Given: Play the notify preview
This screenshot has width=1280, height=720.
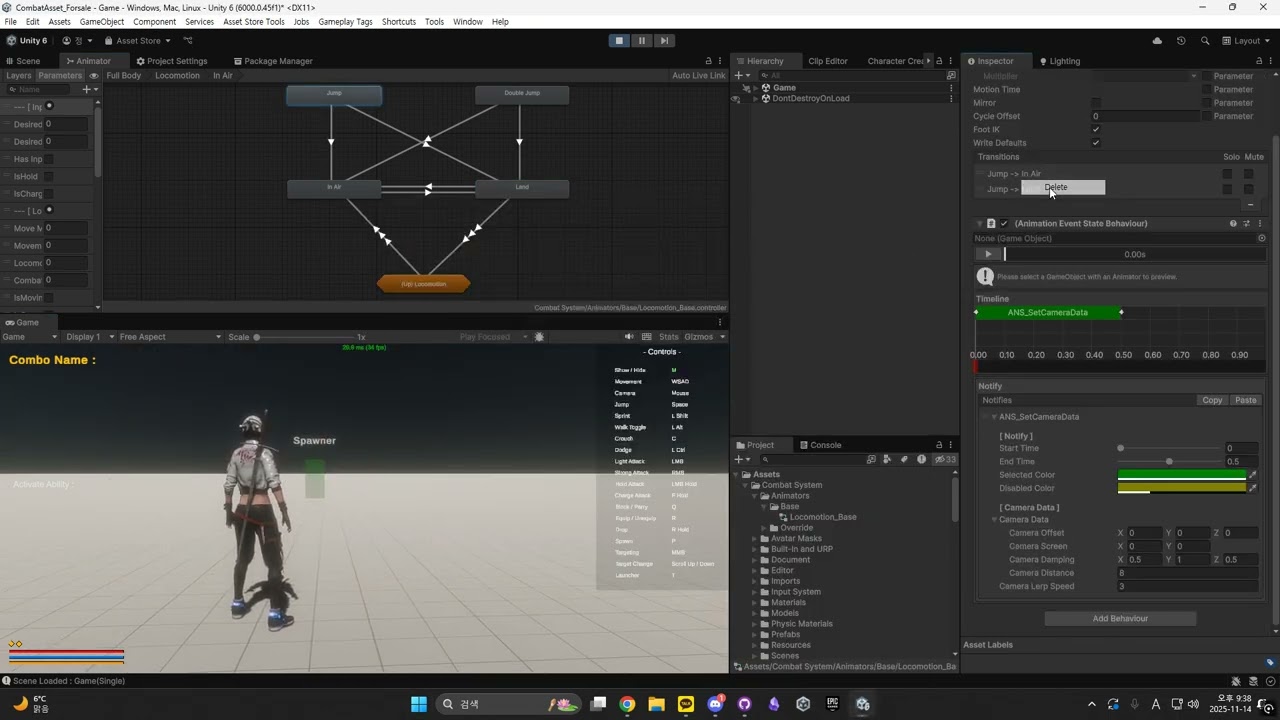Looking at the screenshot, I should pyautogui.click(x=989, y=254).
